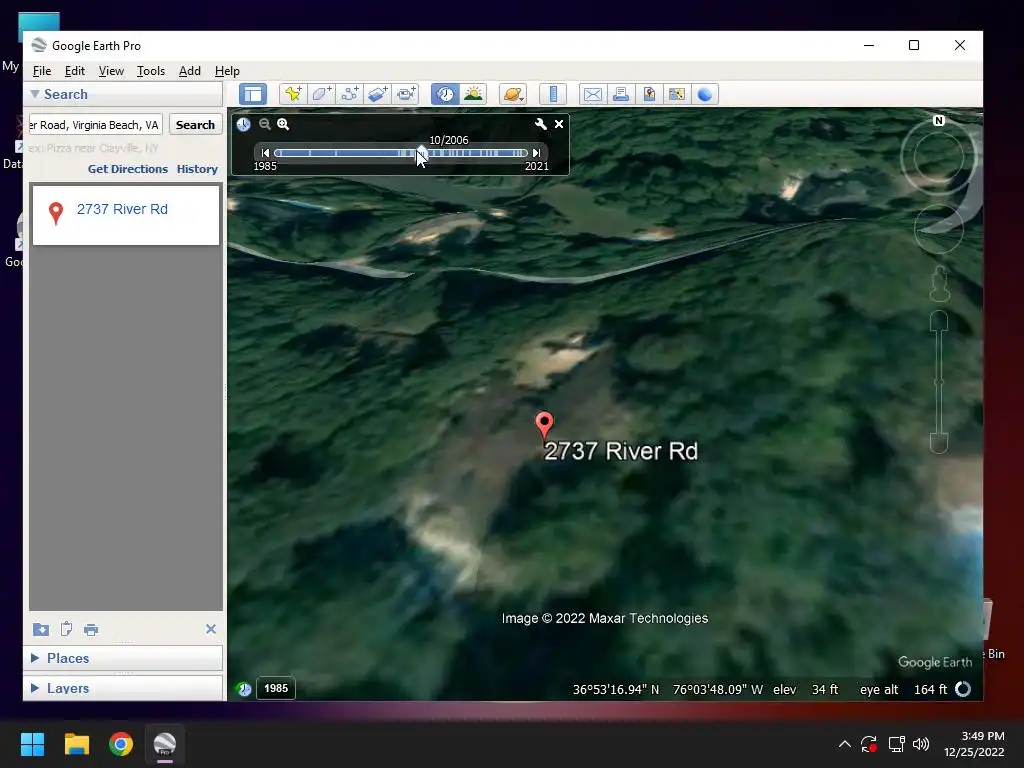This screenshot has height=768, width=1024.
Task: Click the search address input field
Action: pyautogui.click(x=95, y=125)
